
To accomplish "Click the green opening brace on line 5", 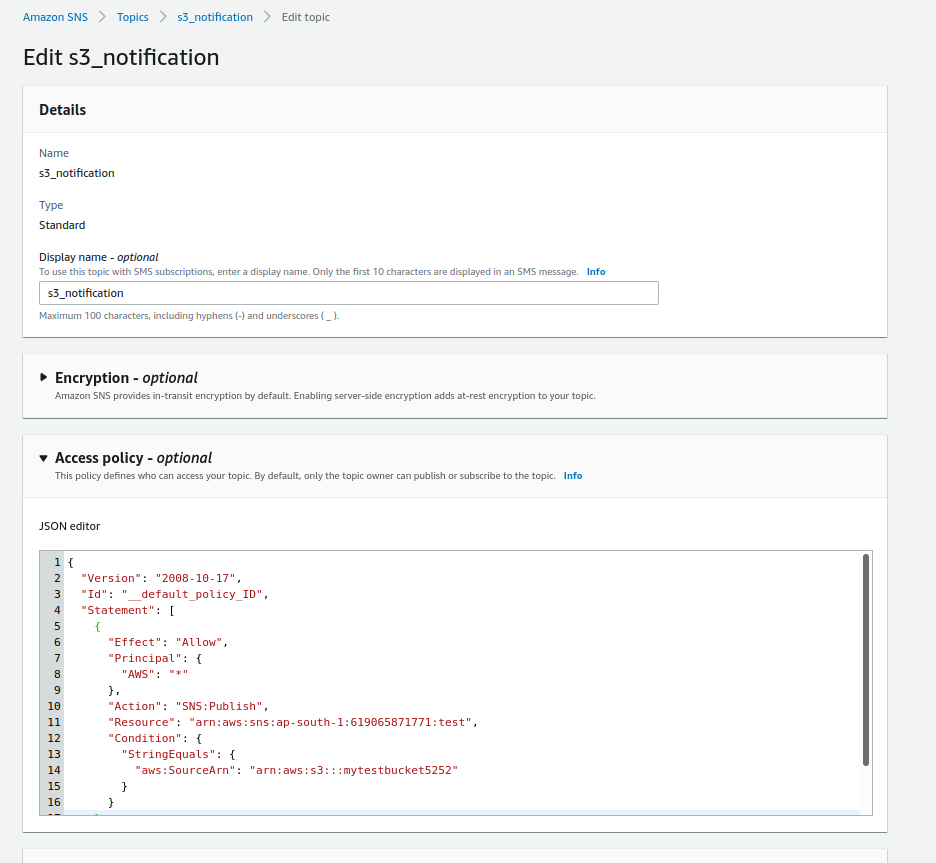I will click(x=97, y=626).
